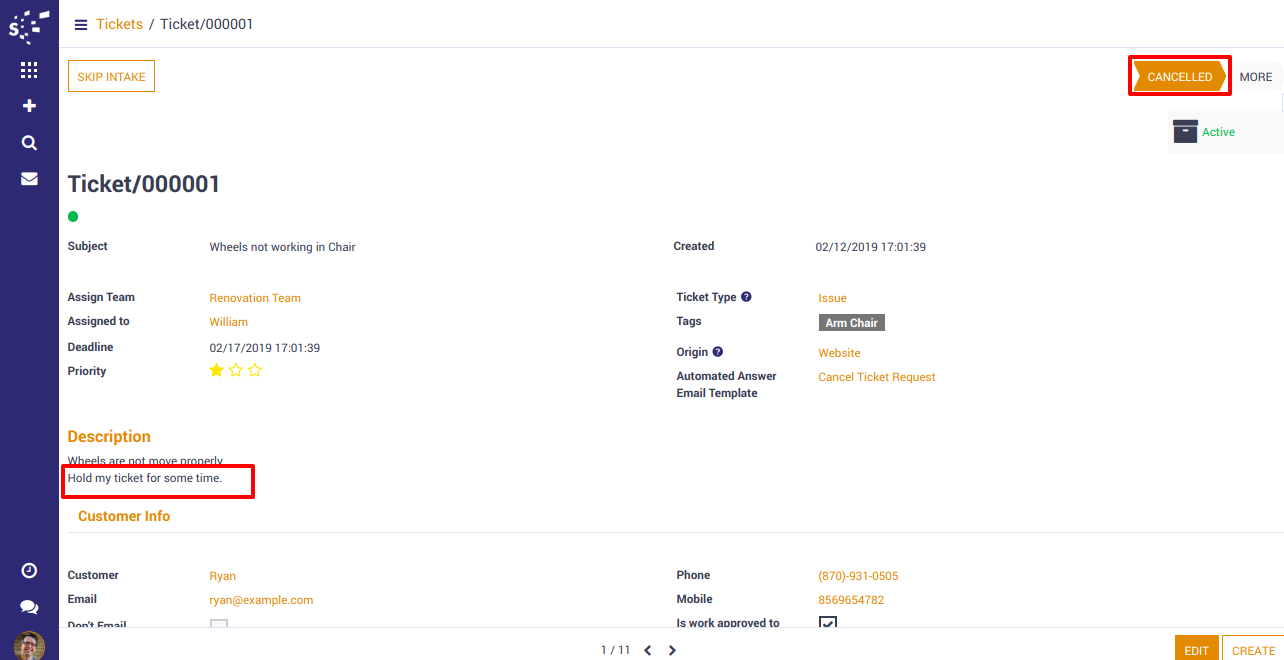
Task: Toggle the Don't Email checkbox
Action: click(218, 626)
